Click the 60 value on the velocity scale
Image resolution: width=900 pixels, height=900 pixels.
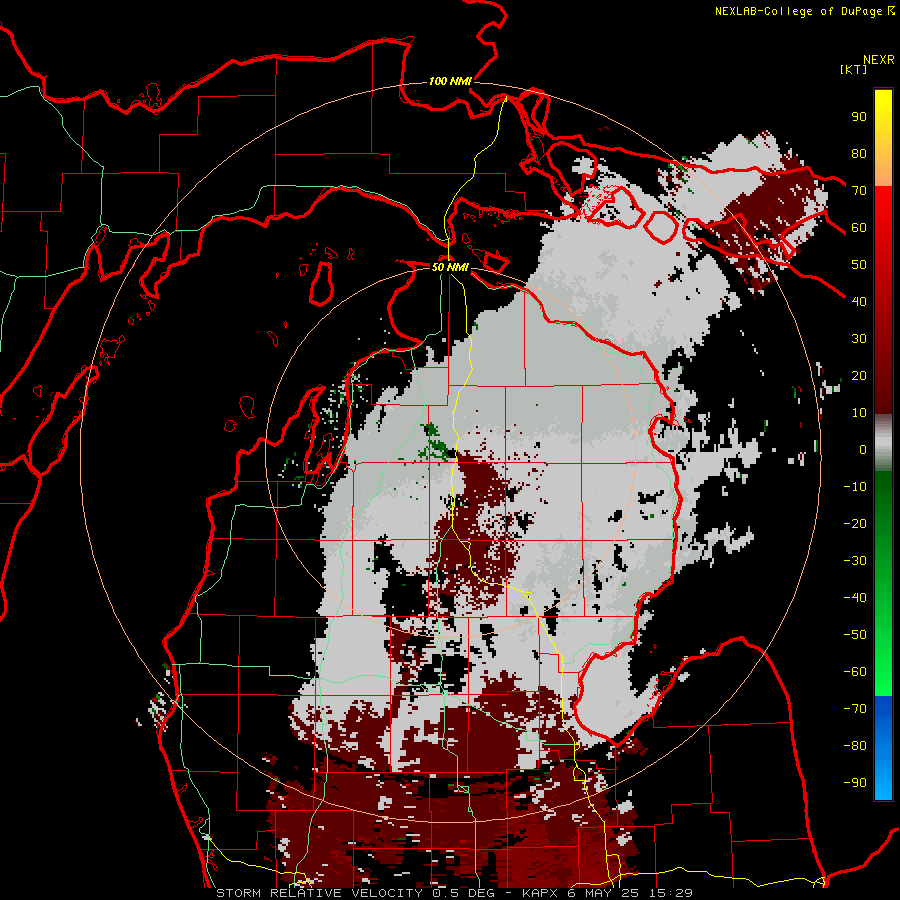pos(859,227)
